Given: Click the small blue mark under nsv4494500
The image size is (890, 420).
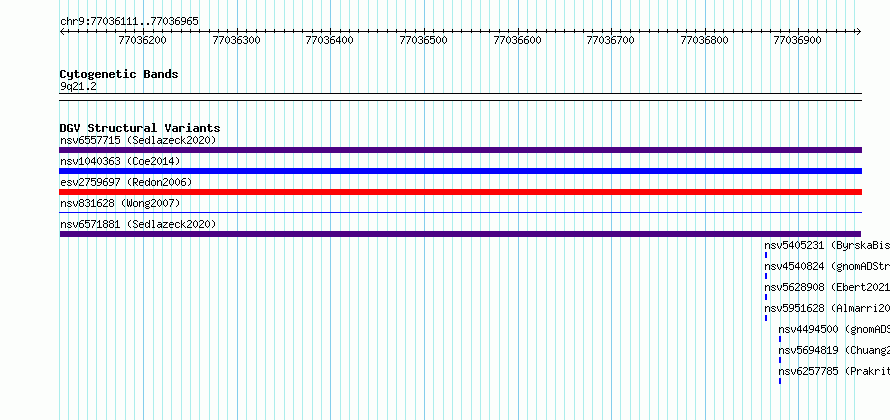Looking at the screenshot, I should [780, 339].
